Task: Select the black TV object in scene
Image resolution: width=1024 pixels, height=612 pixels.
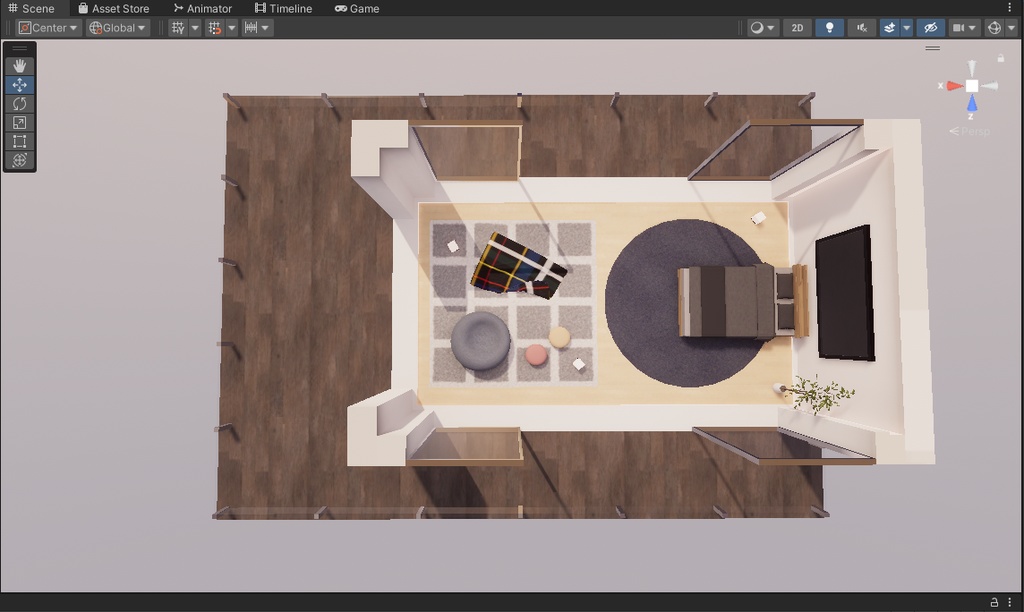Action: tap(844, 293)
